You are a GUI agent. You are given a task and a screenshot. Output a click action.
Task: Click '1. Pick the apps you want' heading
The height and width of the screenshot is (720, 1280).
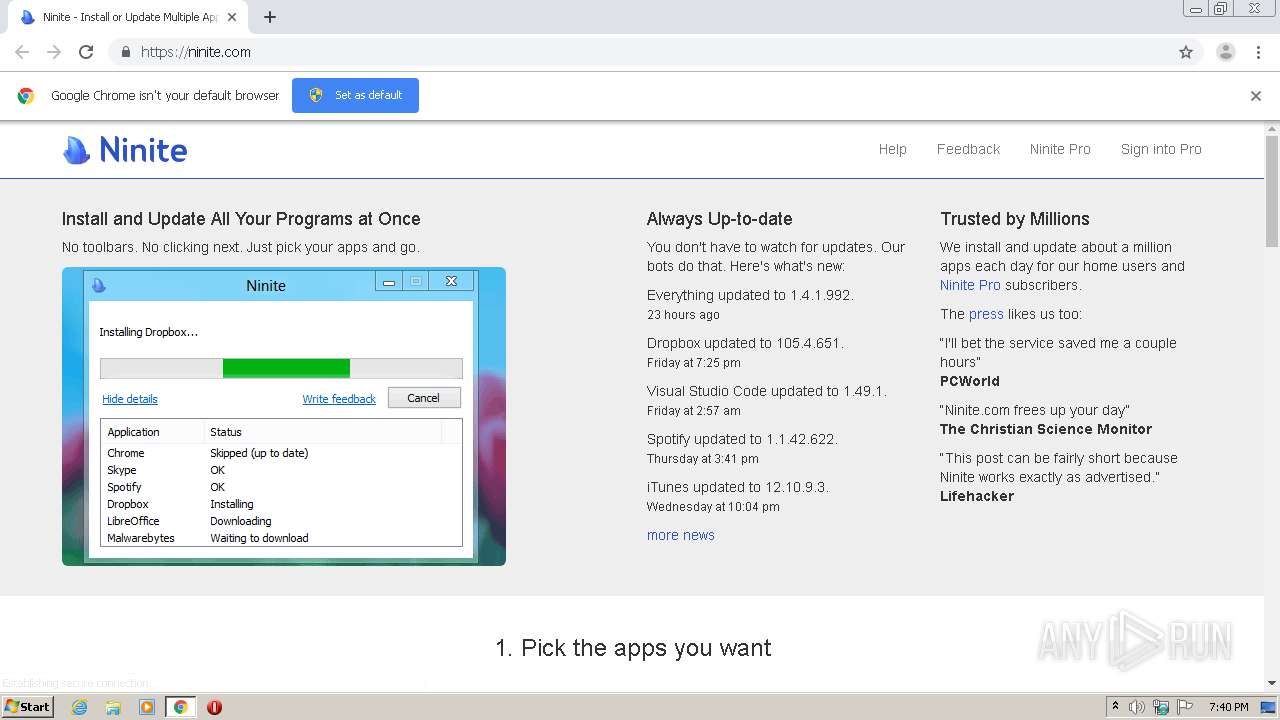click(633, 648)
